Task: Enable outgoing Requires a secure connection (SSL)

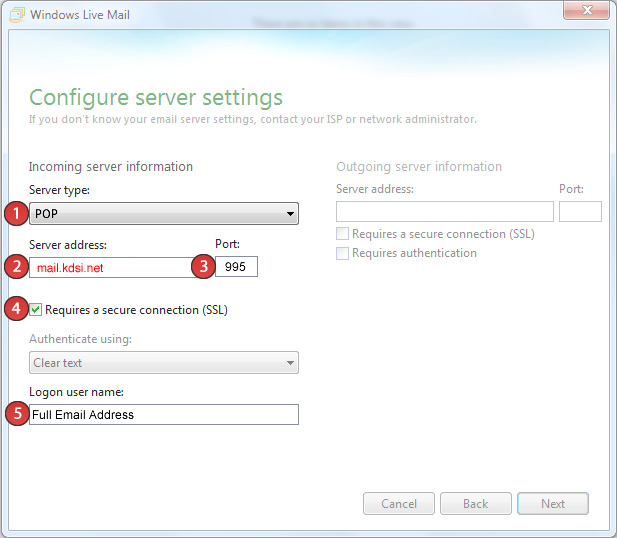Action: pyautogui.click(x=342, y=233)
